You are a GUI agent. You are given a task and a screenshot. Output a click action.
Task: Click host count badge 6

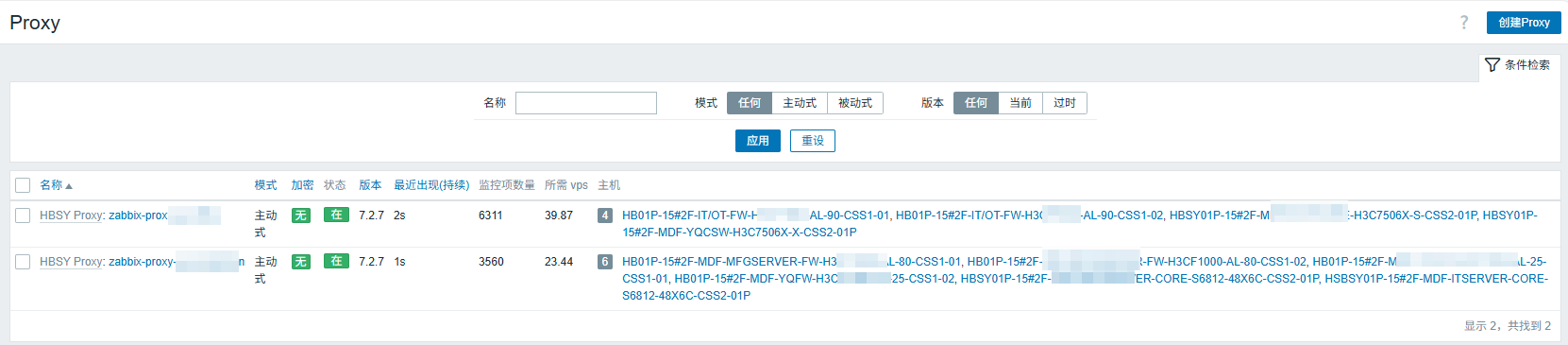click(605, 262)
